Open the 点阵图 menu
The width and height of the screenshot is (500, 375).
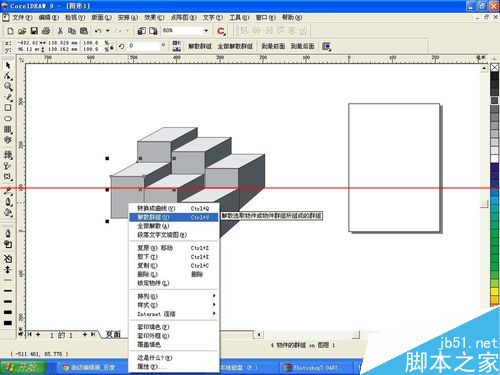pos(183,17)
